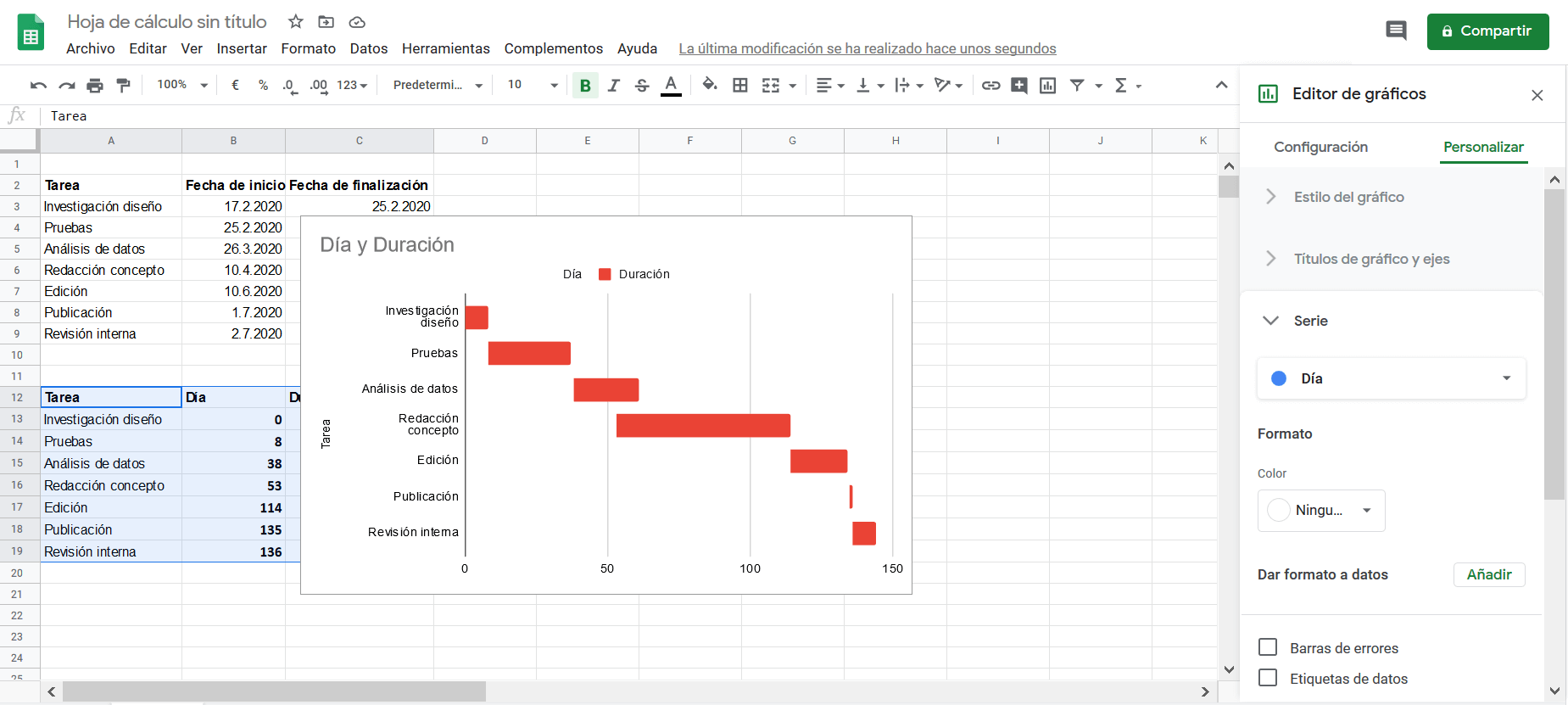Format as percent icon
This screenshot has width=1568, height=705.
264,85
